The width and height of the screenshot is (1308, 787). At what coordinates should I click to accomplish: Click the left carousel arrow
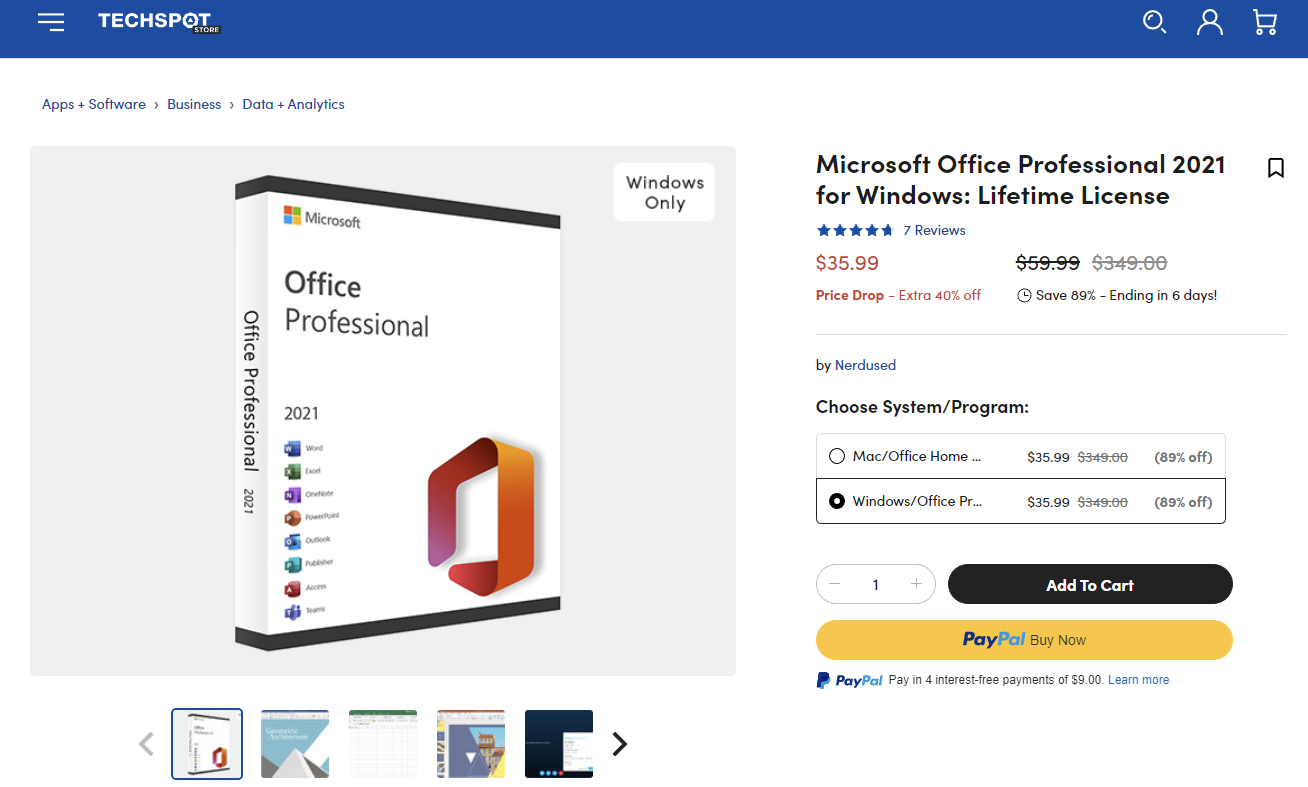[x=146, y=744]
